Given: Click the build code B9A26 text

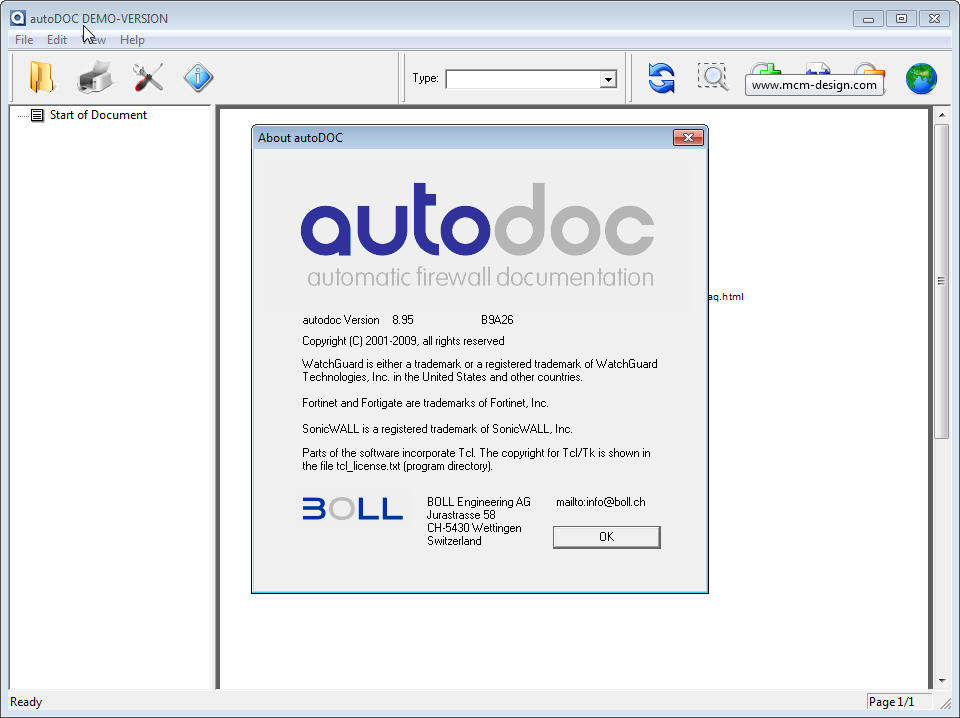Looking at the screenshot, I should pos(497,320).
